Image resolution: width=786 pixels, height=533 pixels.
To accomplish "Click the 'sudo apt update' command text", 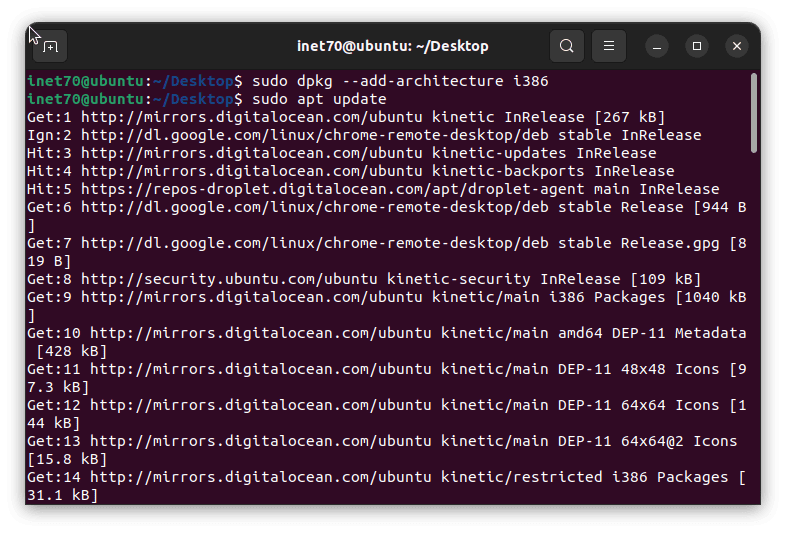I will 319,99.
